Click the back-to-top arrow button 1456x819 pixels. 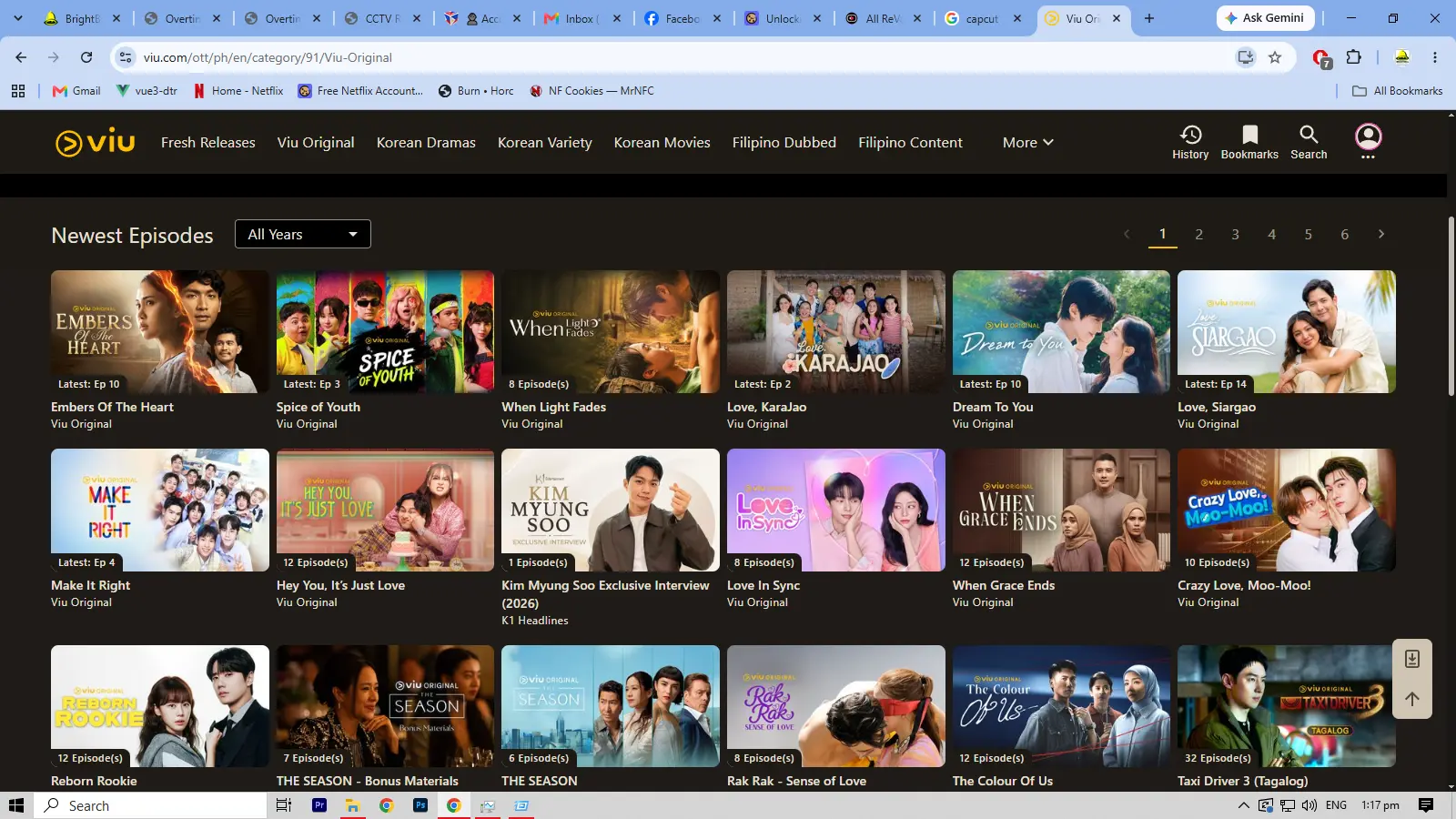click(x=1412, y=699)
